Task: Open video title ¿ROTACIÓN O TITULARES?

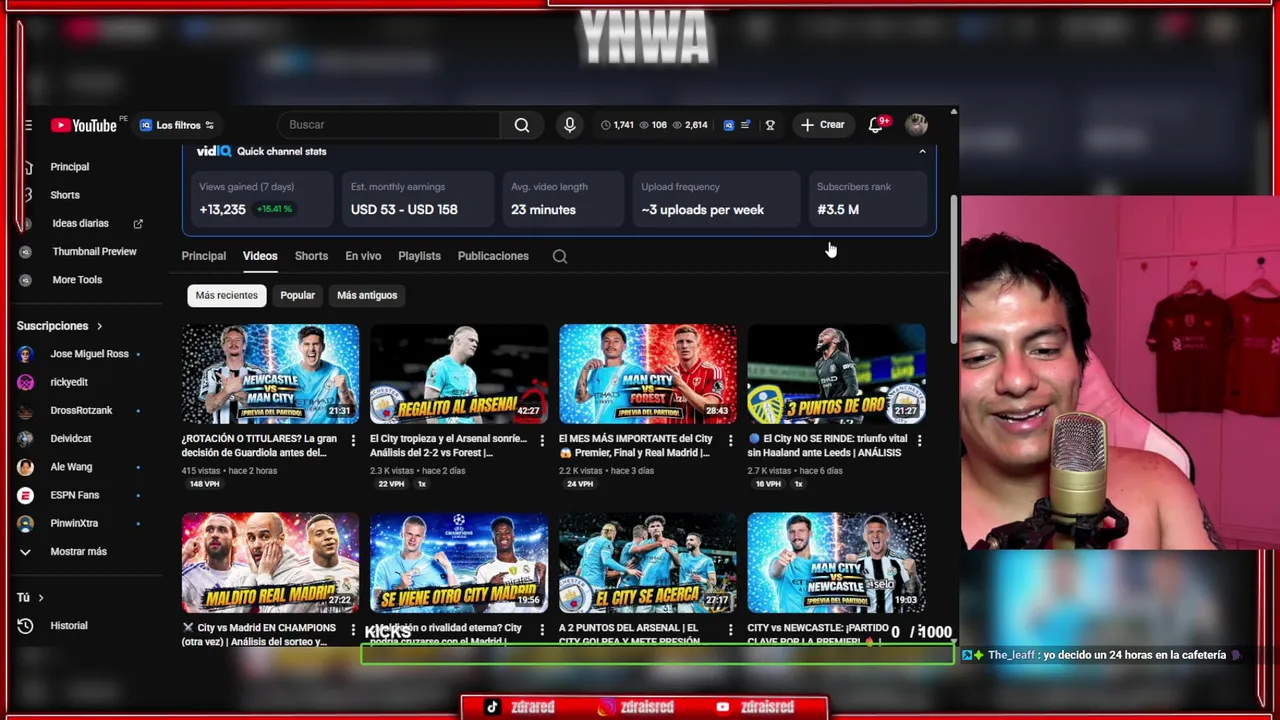Action: (260, 446)
